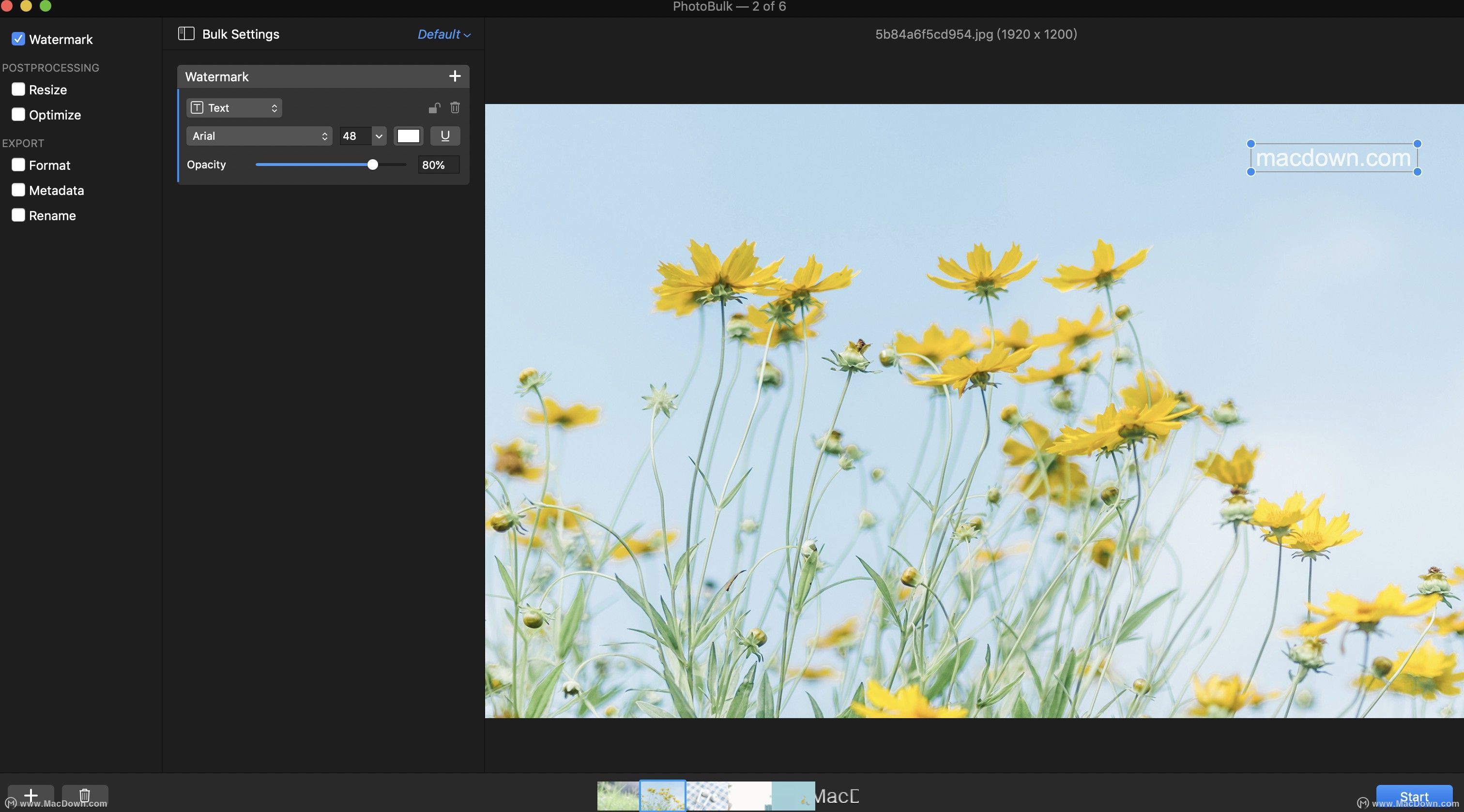Open the Arial font dropdown

259,136
